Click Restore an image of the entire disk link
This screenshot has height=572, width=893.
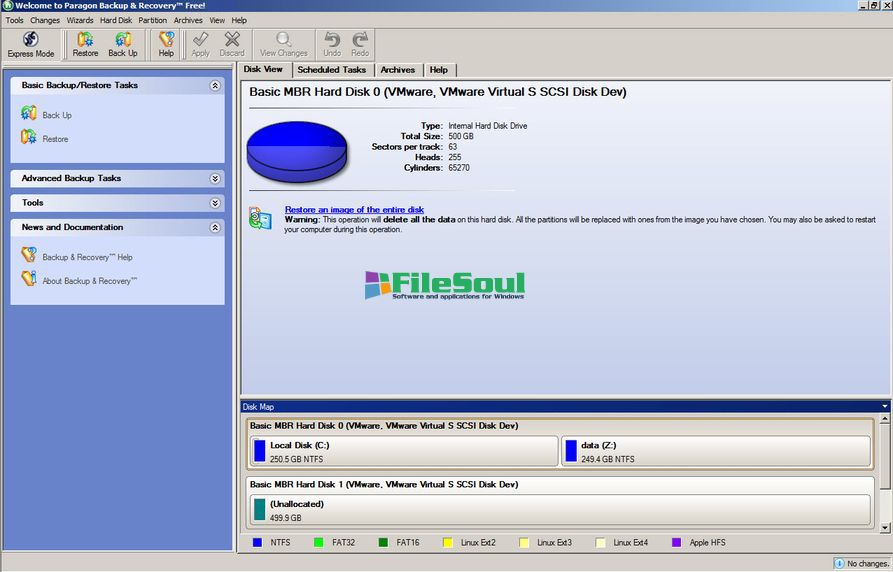pos(354,210)
